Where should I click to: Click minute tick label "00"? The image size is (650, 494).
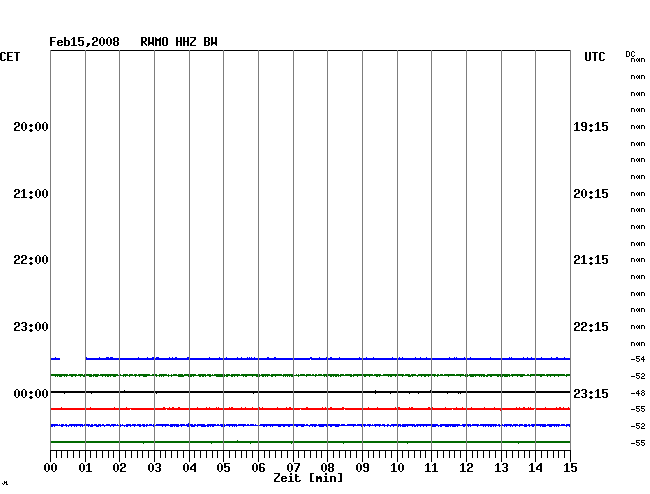(51, 468)
